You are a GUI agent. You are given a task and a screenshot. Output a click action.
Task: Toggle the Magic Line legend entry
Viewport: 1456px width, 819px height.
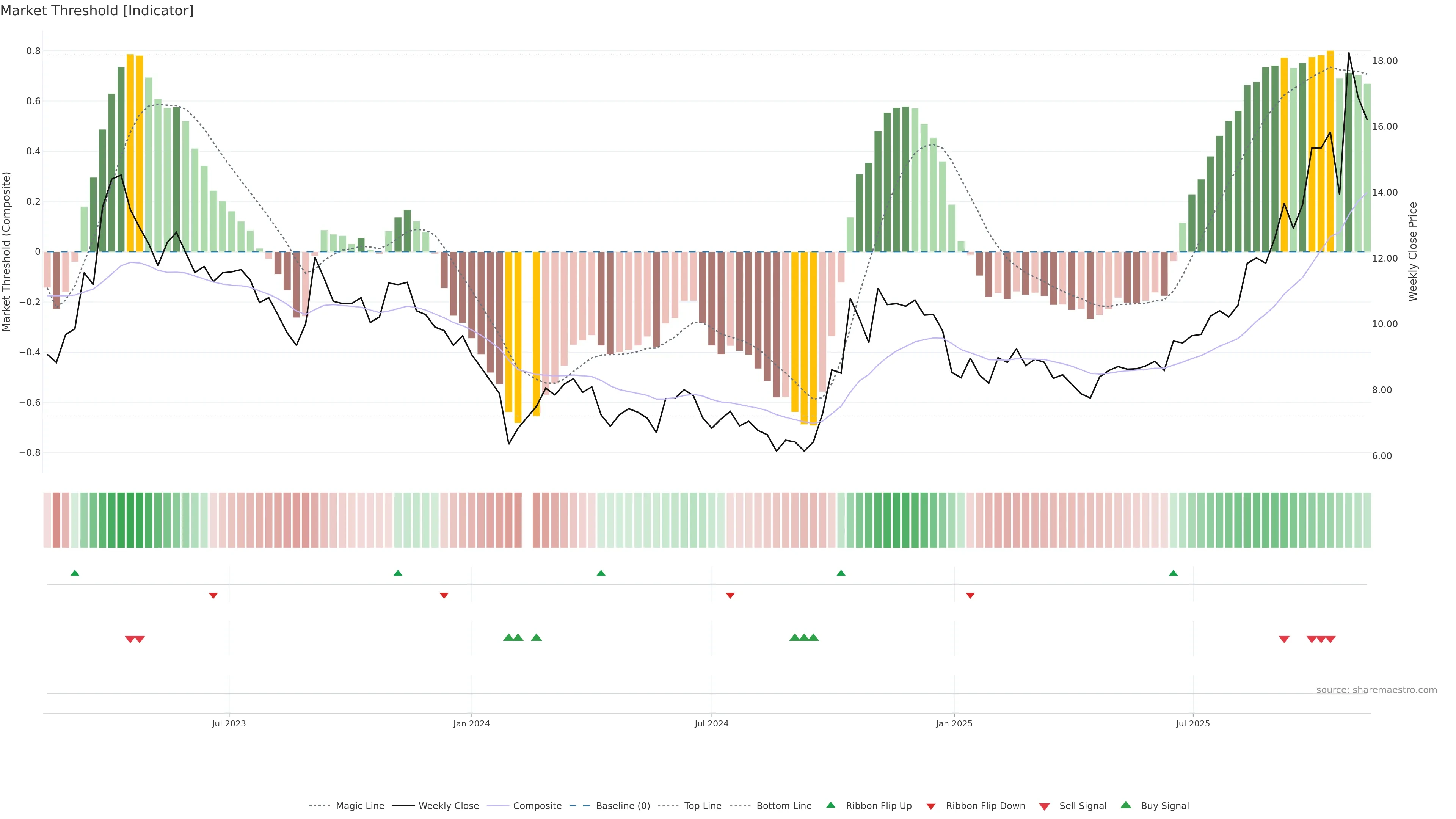(359, 806)
